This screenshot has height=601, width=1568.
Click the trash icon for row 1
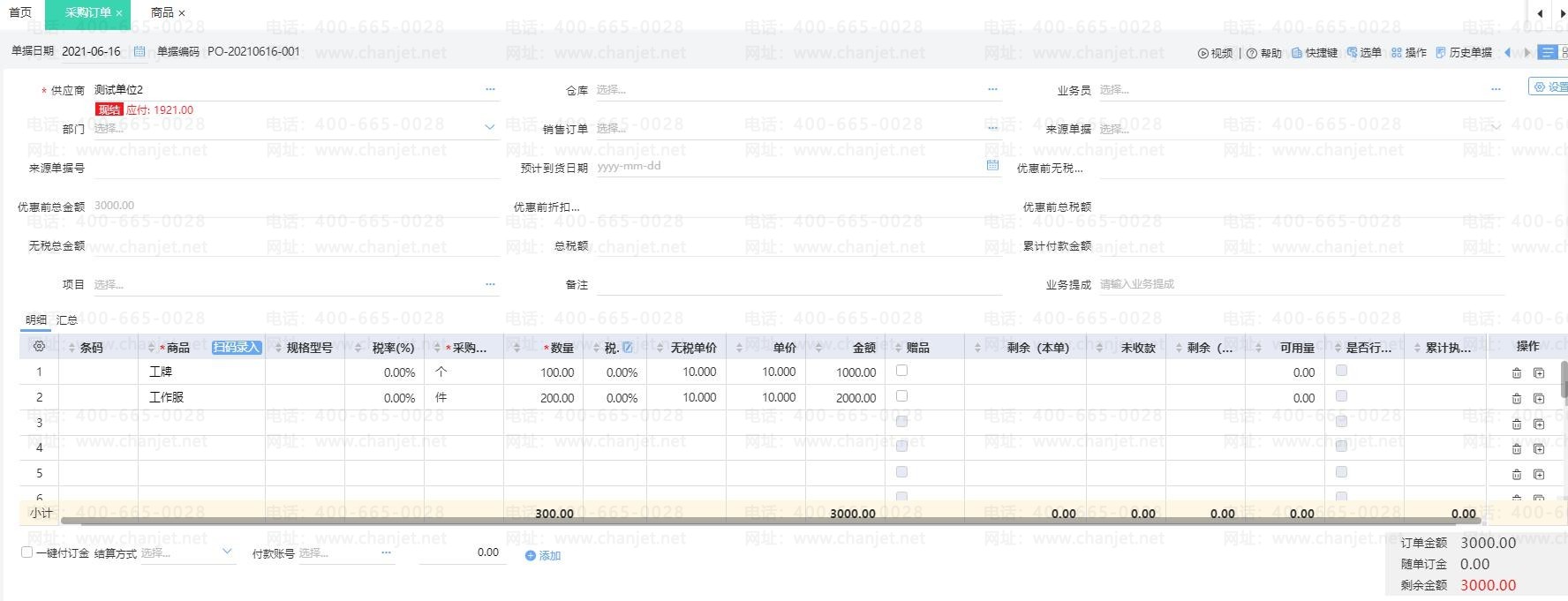tap(1516, 373)
